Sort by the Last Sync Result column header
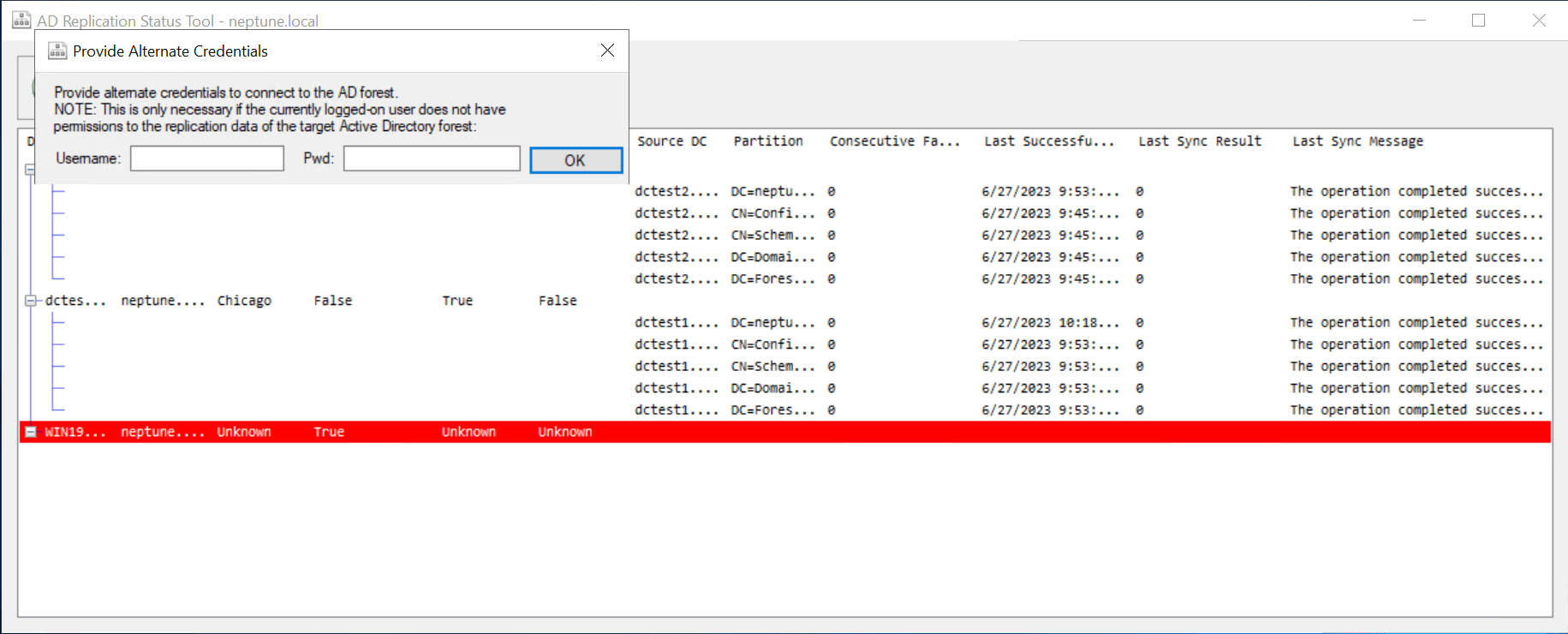The height and width of the screenshot is (634, 1568). coord(1200,141)
